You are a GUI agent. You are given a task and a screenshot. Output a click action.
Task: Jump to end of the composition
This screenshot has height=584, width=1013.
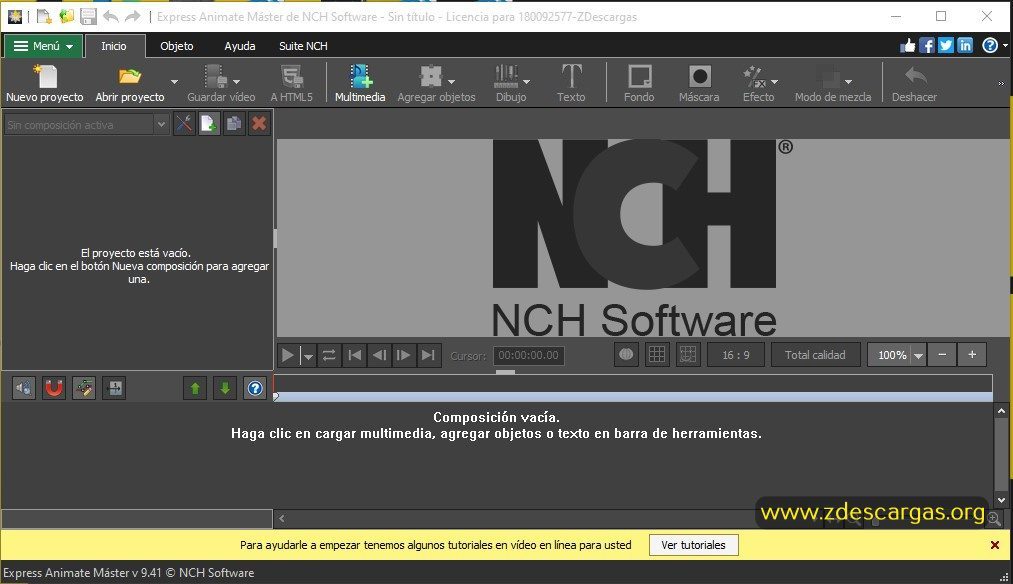[428, 355]
